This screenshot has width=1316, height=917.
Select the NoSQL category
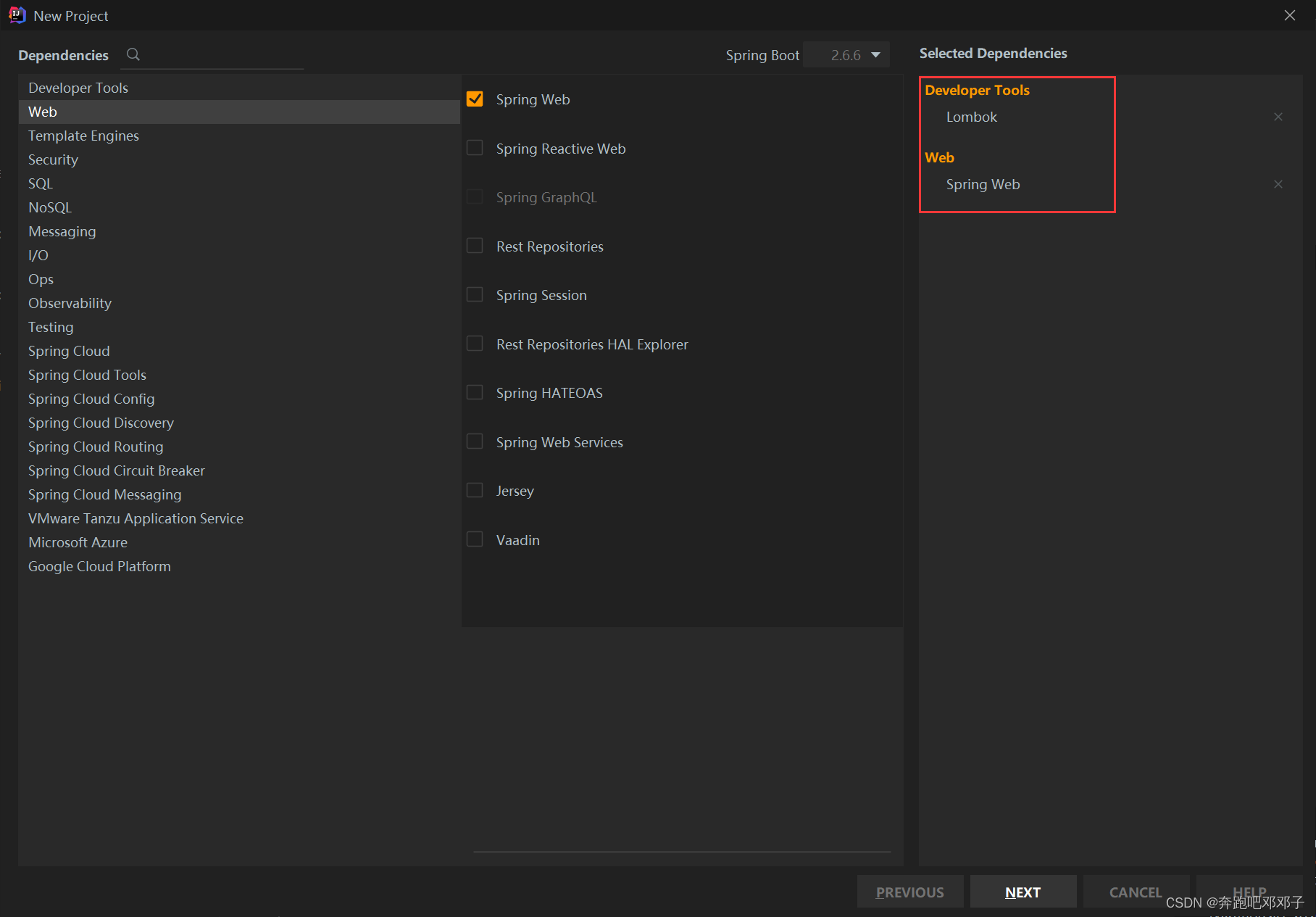[x=239, y=207]
